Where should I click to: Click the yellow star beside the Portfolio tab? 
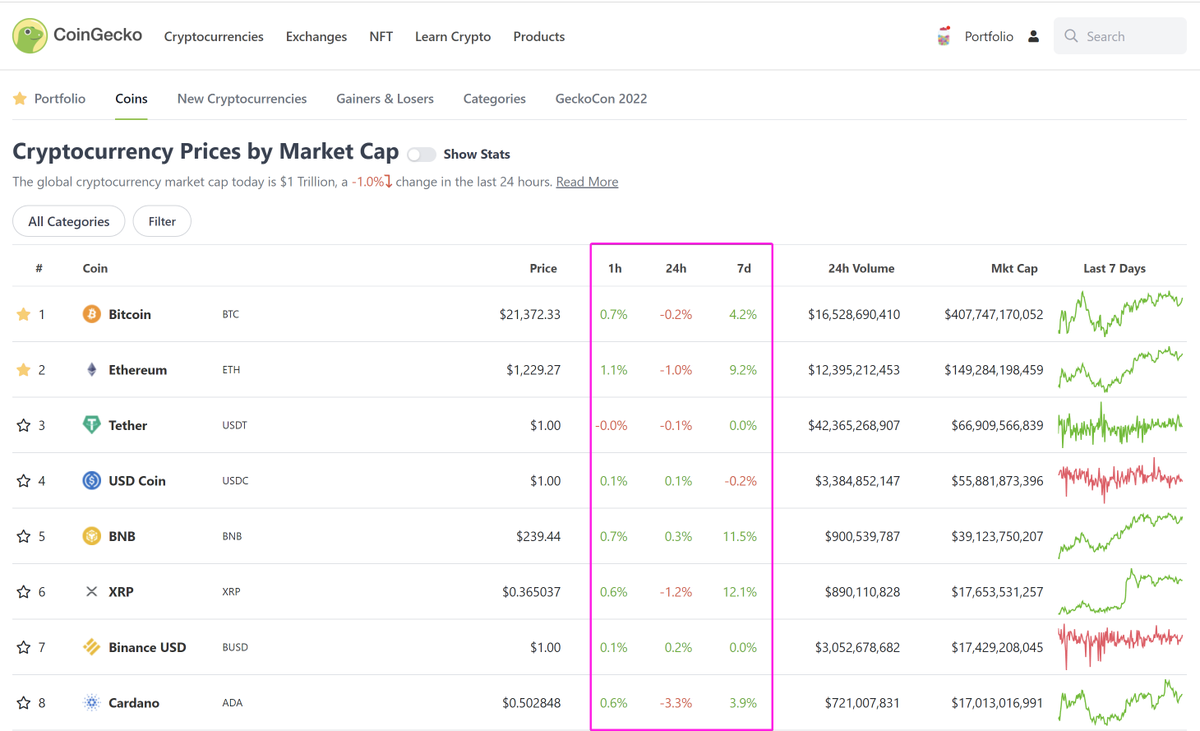(20, 99)
